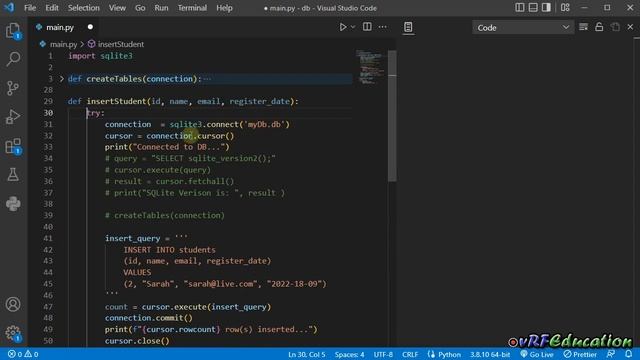Open the Search view
The width and height of the screenshot is (640, 360).
(x=13, y=59)
